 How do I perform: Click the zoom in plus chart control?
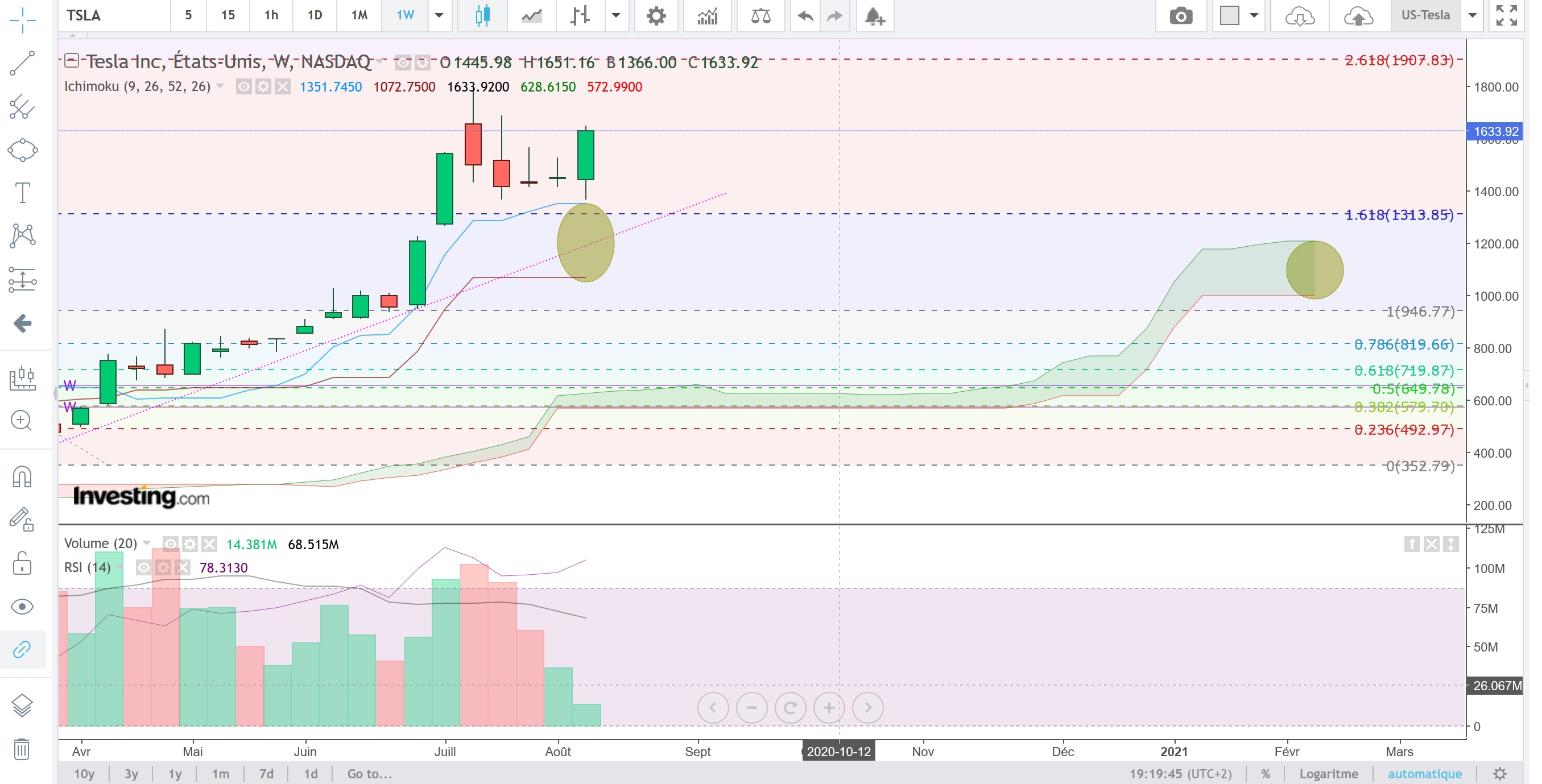(x=829, y=708)
